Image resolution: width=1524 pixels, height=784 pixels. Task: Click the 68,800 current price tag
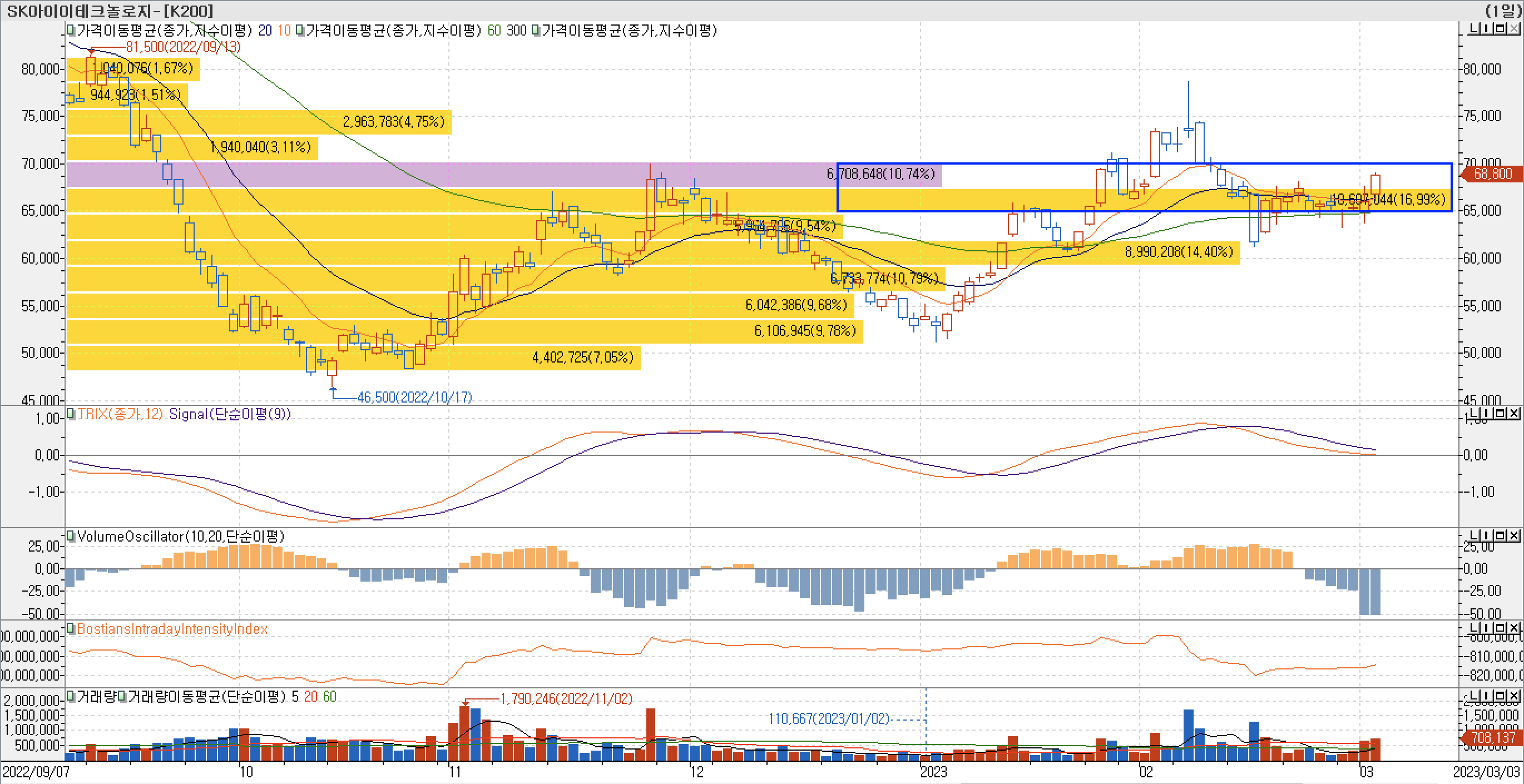(1491, 174)
